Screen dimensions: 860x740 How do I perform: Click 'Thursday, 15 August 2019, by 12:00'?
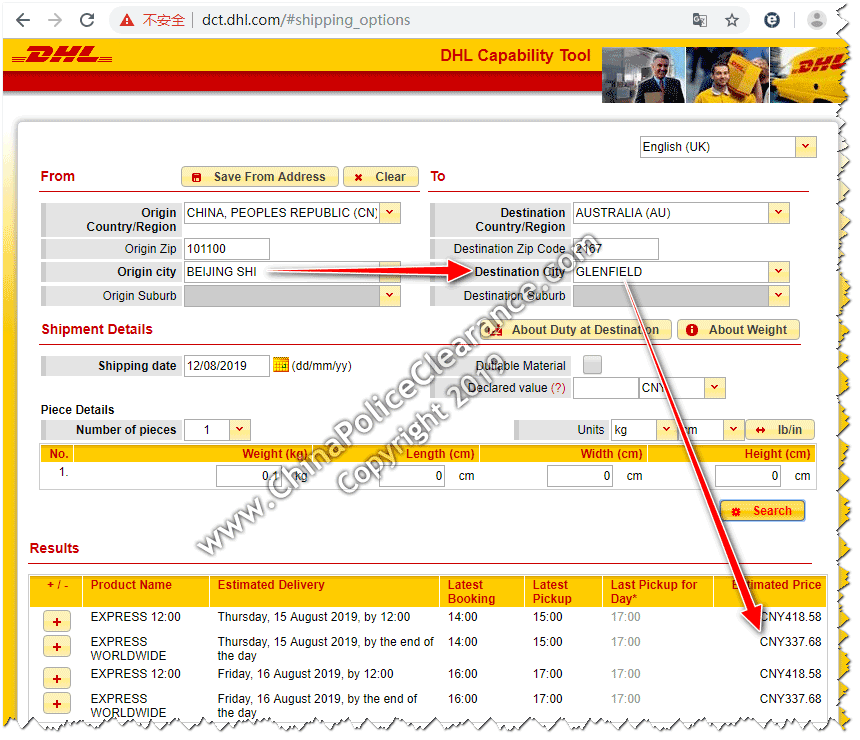(314, 617)
